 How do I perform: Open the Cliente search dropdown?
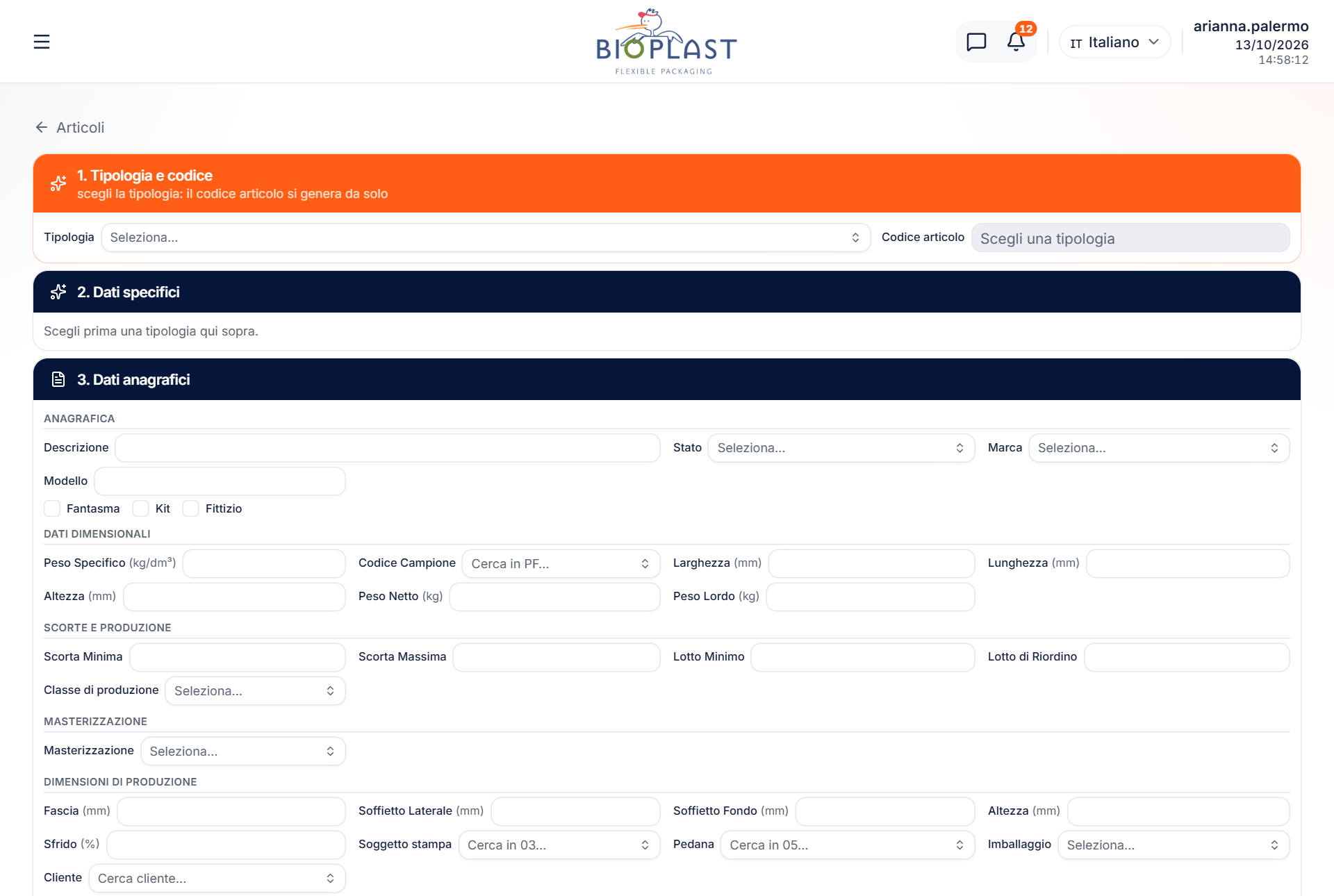pos(217,879)
